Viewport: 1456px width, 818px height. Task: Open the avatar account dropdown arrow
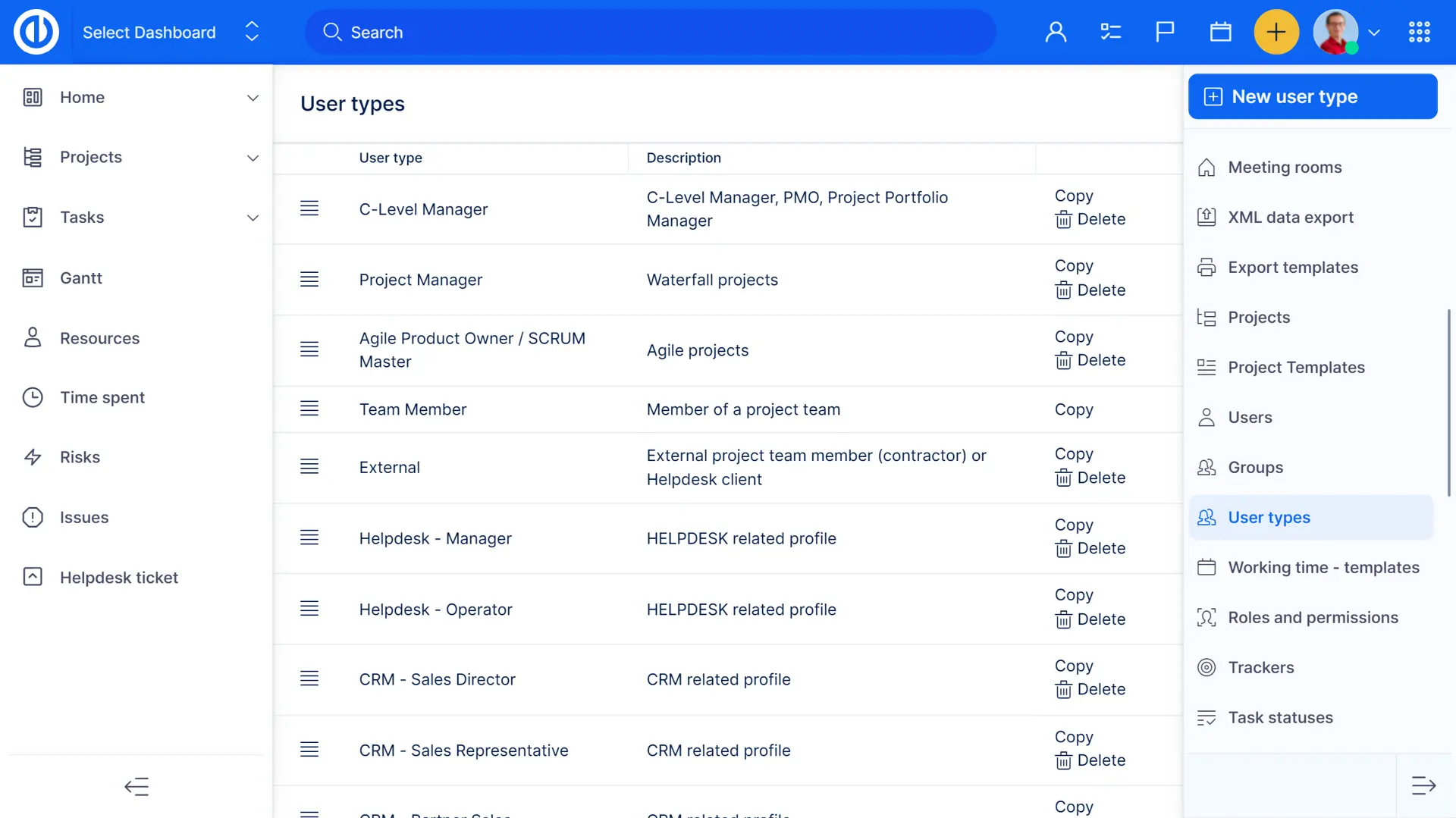point(1374,33)
